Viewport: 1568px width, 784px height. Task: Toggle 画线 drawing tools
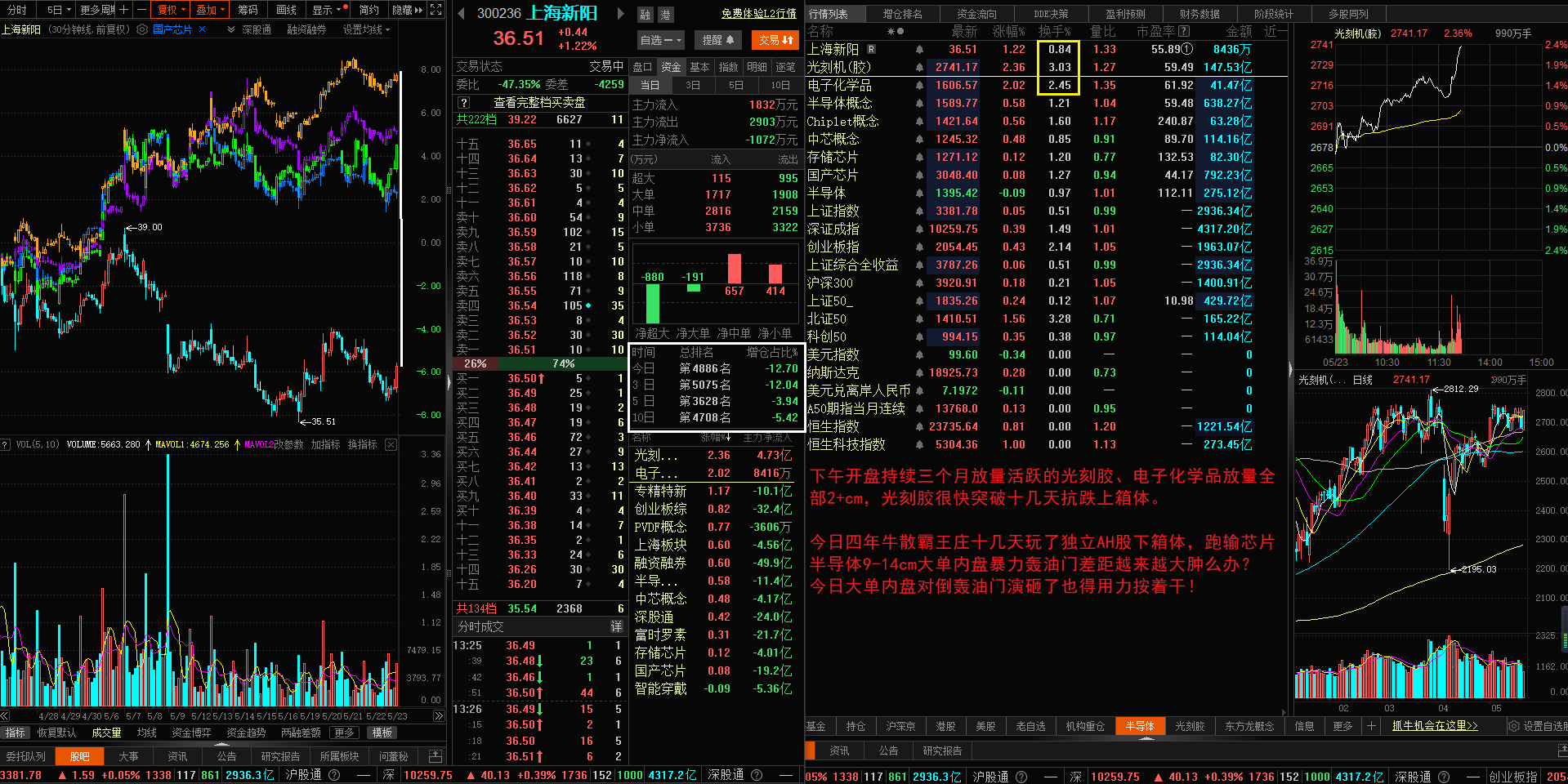pos(286,10)
